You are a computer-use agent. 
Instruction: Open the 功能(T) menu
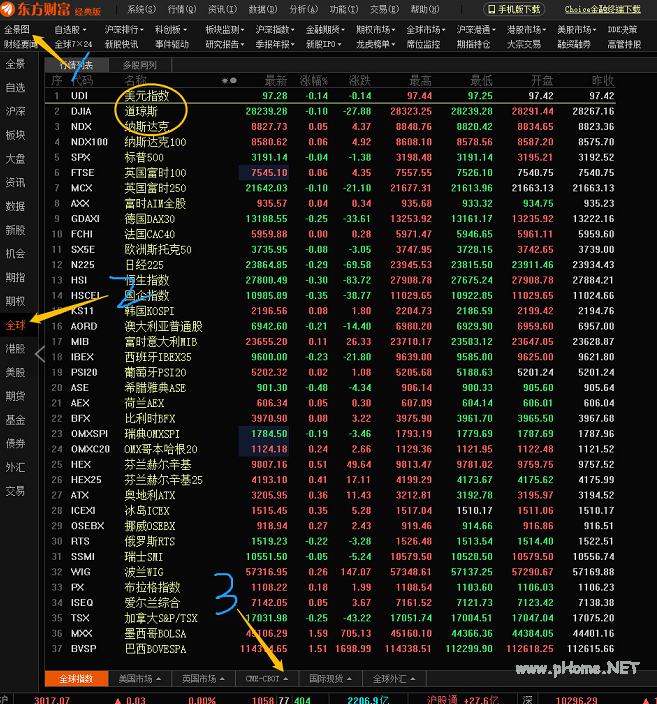click(x=344, y=9)
